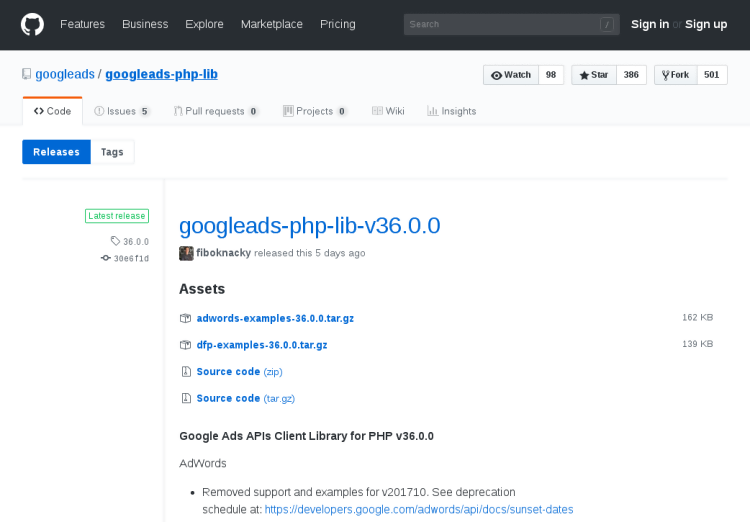View the 386 stargazers count
The width and height of the screenshot is (750, 522).
click(x=631, y=75)
